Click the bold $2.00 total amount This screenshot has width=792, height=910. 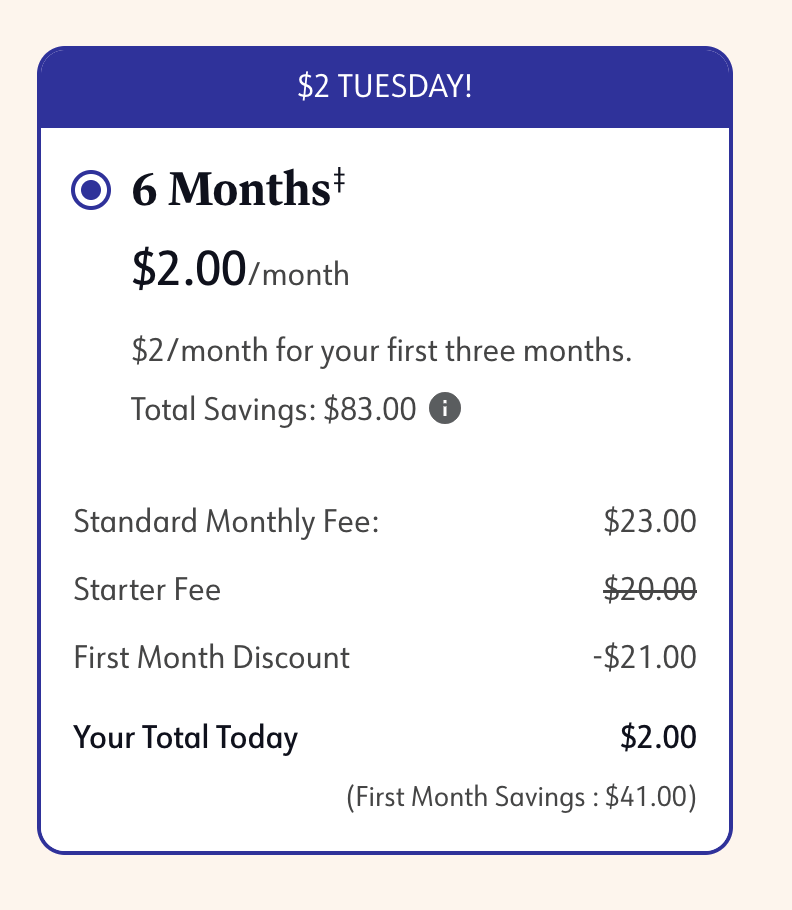pyautogui.click(x=658, y=738)
